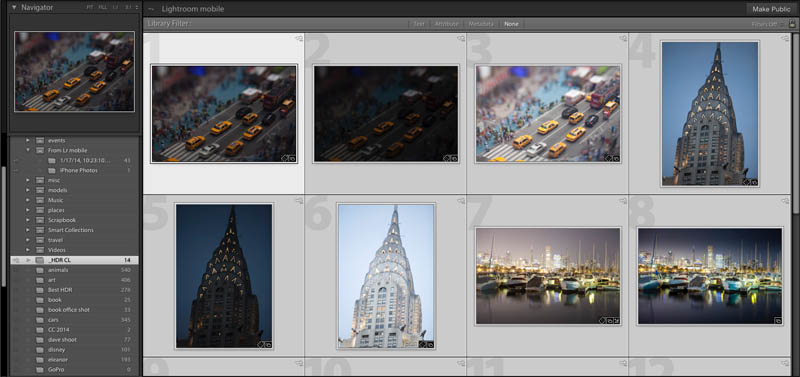Click adjustment badge on thumbnail 6
This screenshot has height=377, width=800.
(422, 344)
